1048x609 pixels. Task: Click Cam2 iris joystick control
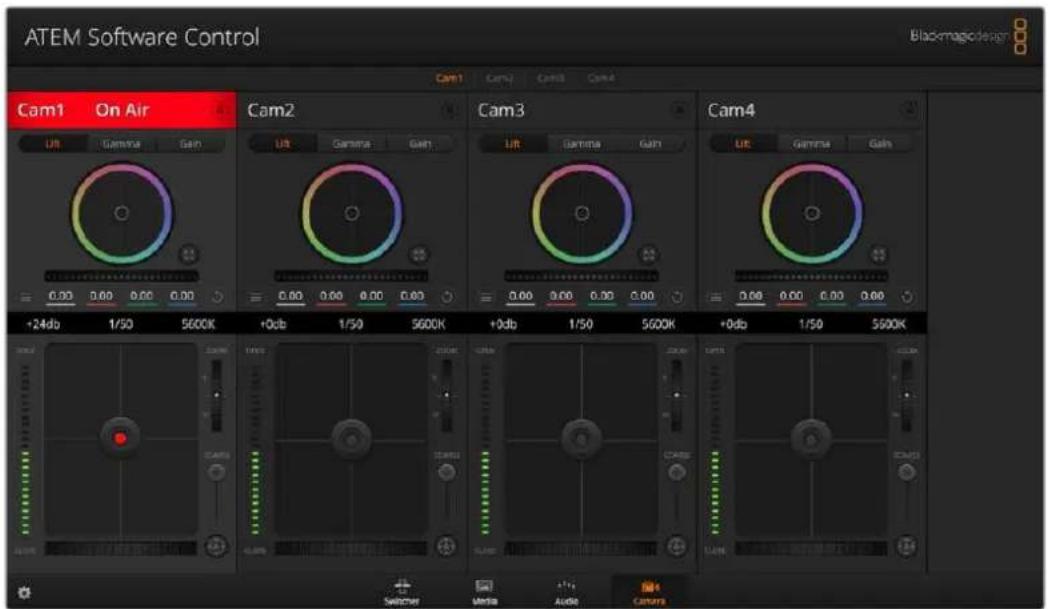(x=352, y=439)
